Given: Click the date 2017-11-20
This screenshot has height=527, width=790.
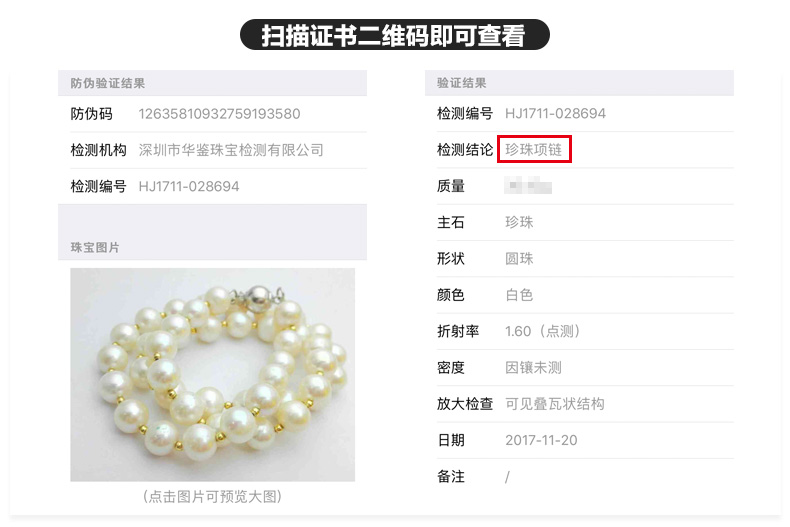Looking at the screenshot, I should [541, 440].
